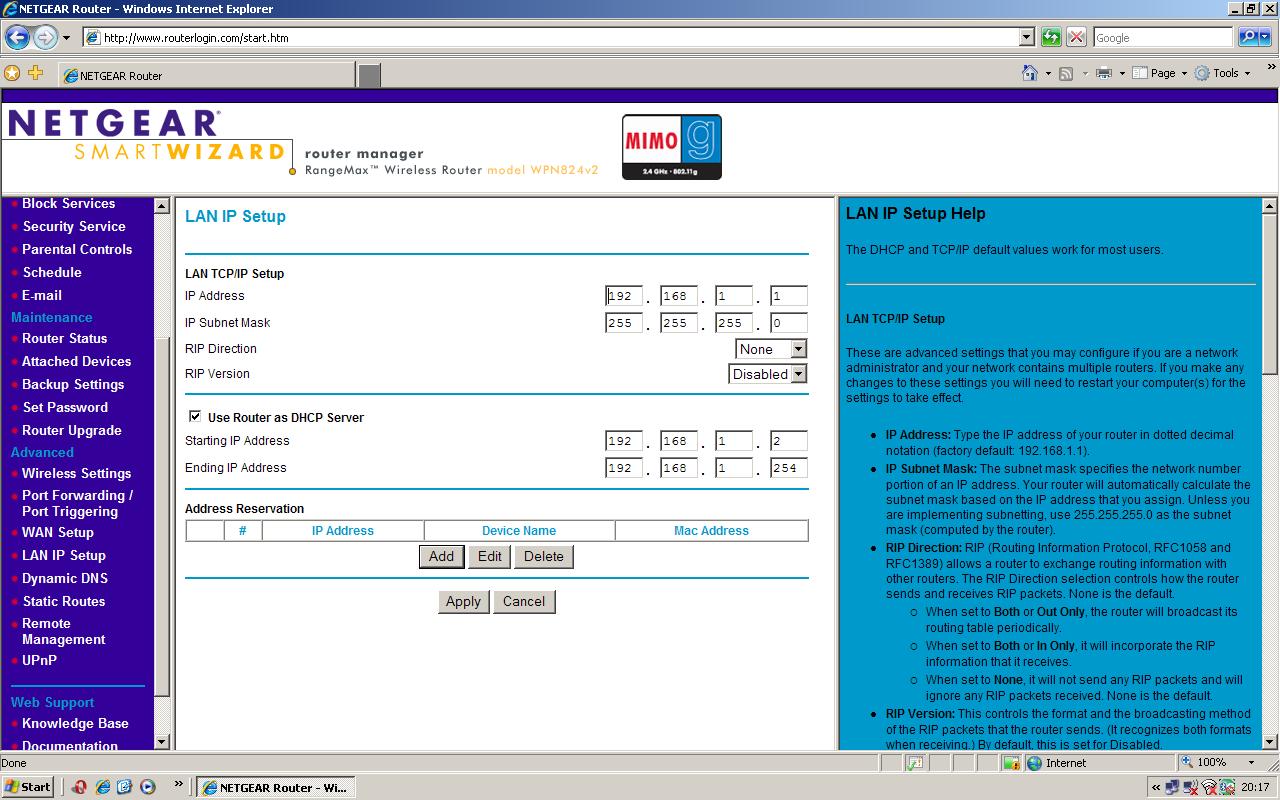Open the Start menu

[28, 787]
